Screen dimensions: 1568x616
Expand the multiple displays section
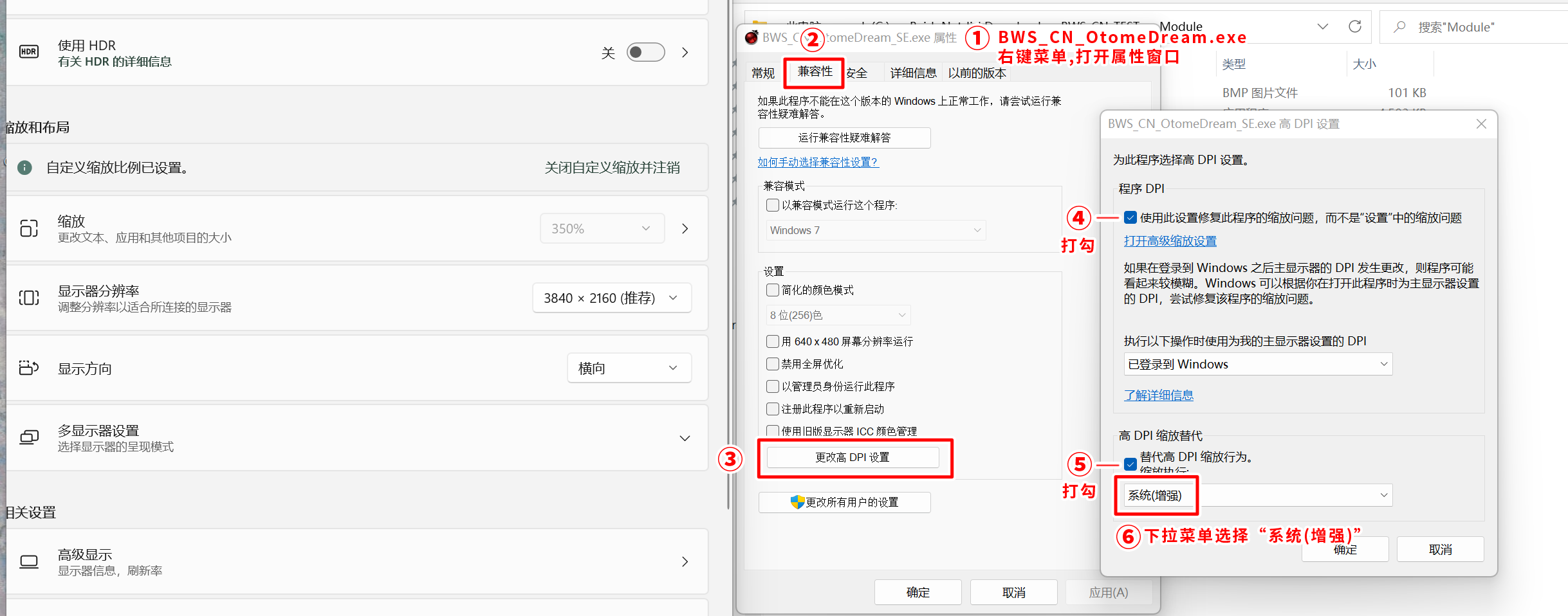click(685, 438)
